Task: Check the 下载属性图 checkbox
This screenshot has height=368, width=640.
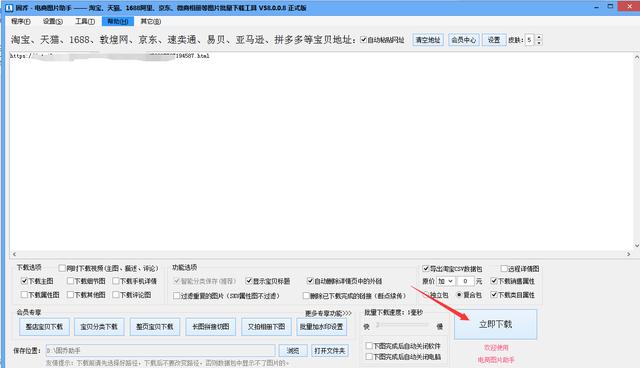Action: [24, 295]
